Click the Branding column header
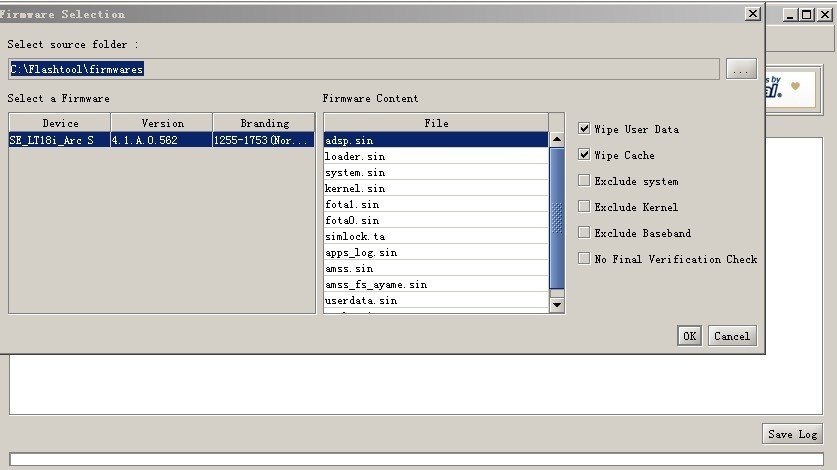The width and height of the screenshot is (837, 470). point(264,123)
